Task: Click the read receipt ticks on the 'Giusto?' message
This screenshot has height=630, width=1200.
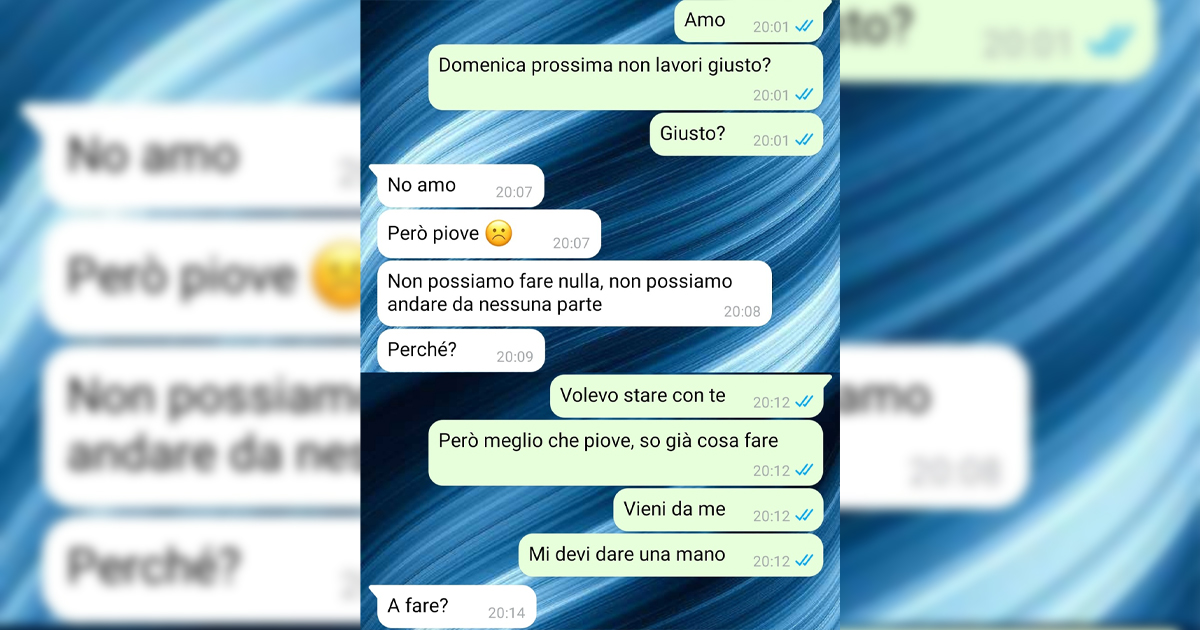Action: coord(805,140)
